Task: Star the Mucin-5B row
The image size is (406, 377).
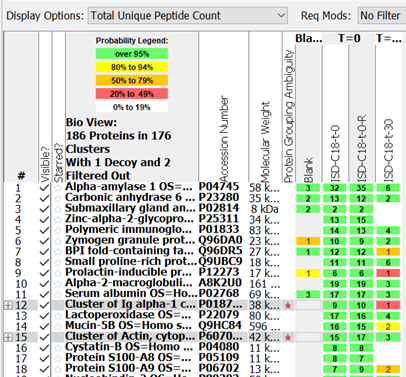Action: click(x=58, y=326)
